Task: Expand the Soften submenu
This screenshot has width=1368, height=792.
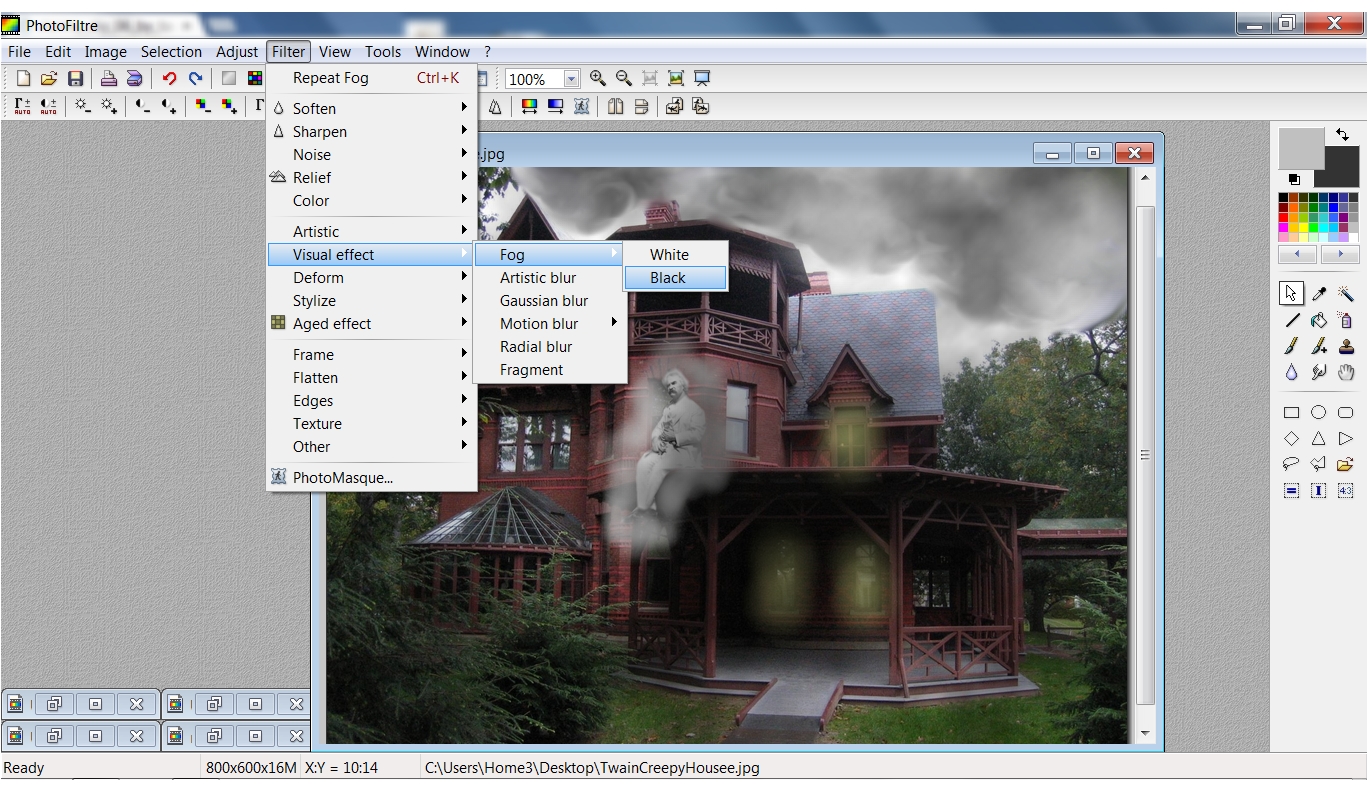Action: point(371,108)
